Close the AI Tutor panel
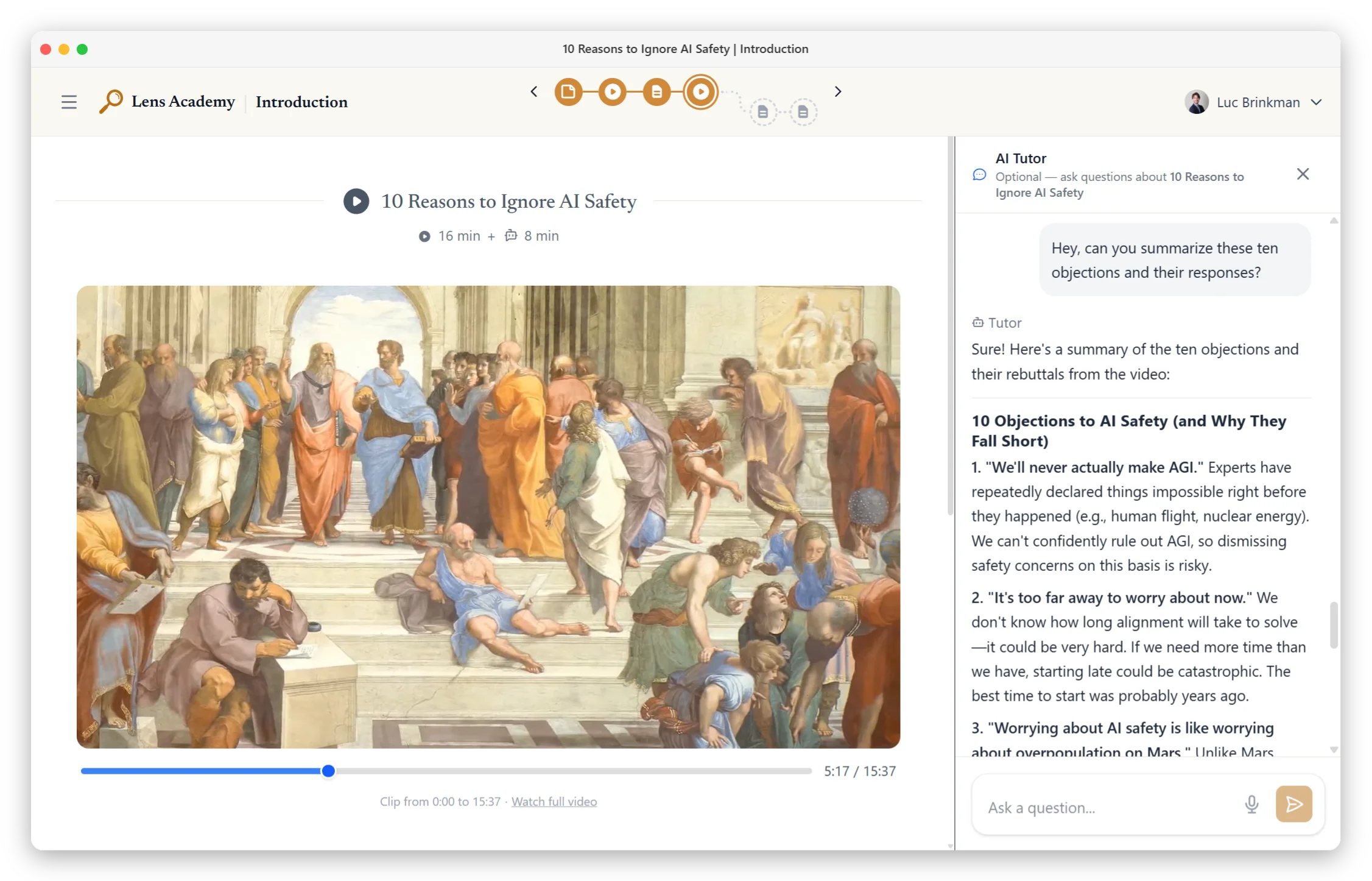 tap(1303, 174)
